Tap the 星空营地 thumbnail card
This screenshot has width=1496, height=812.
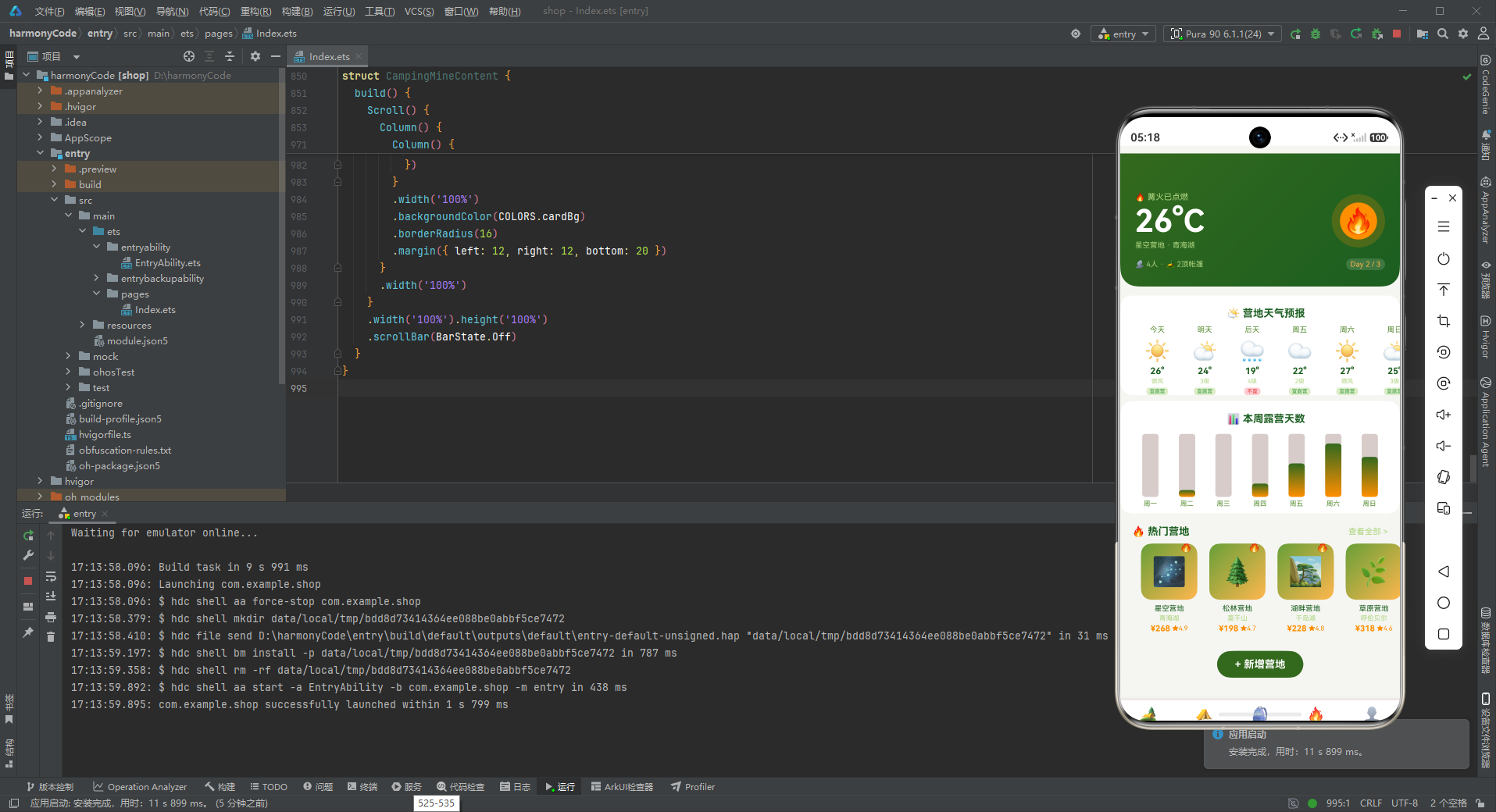(x=1169, y=572)
